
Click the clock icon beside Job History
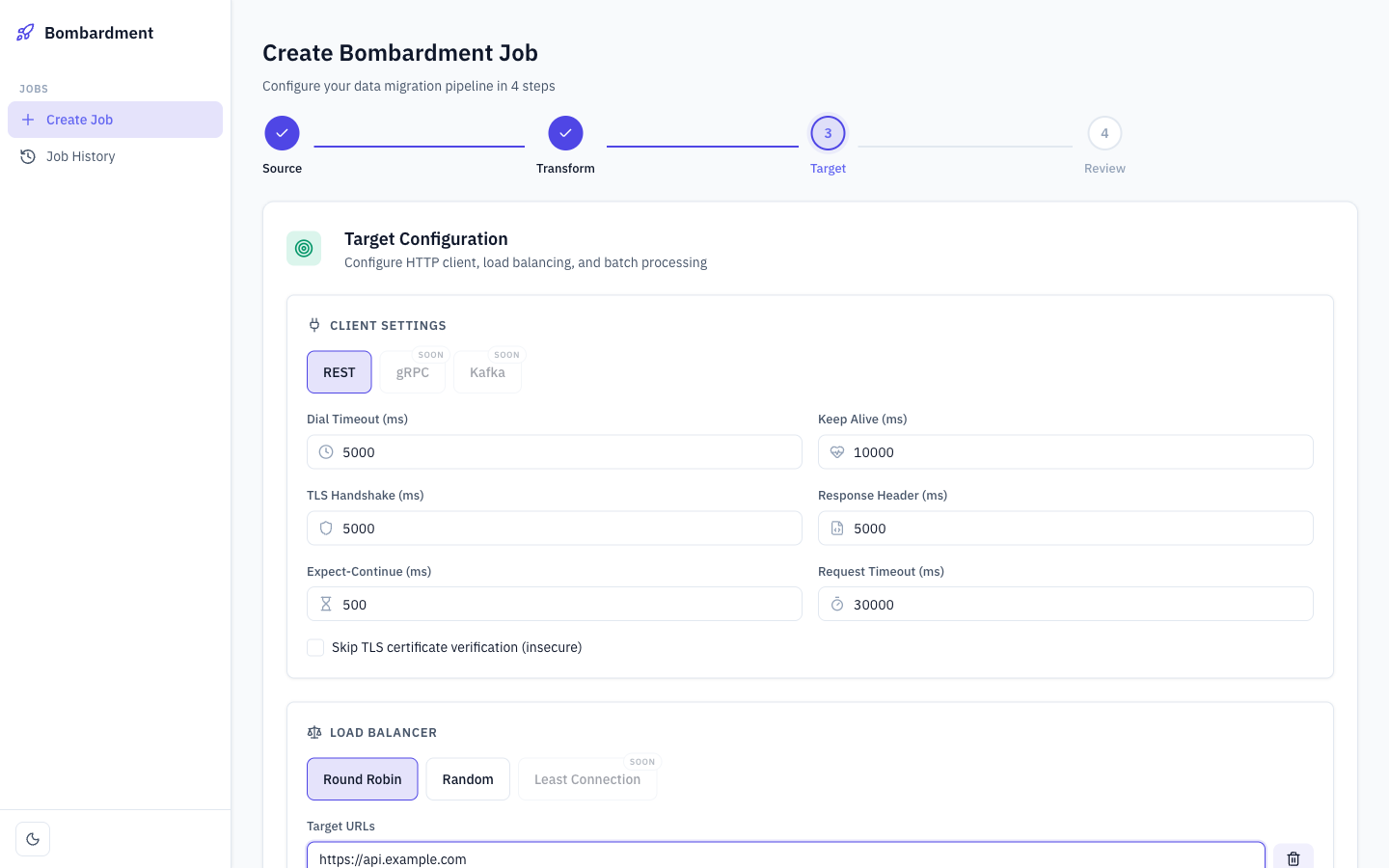(x=27, y=155)
